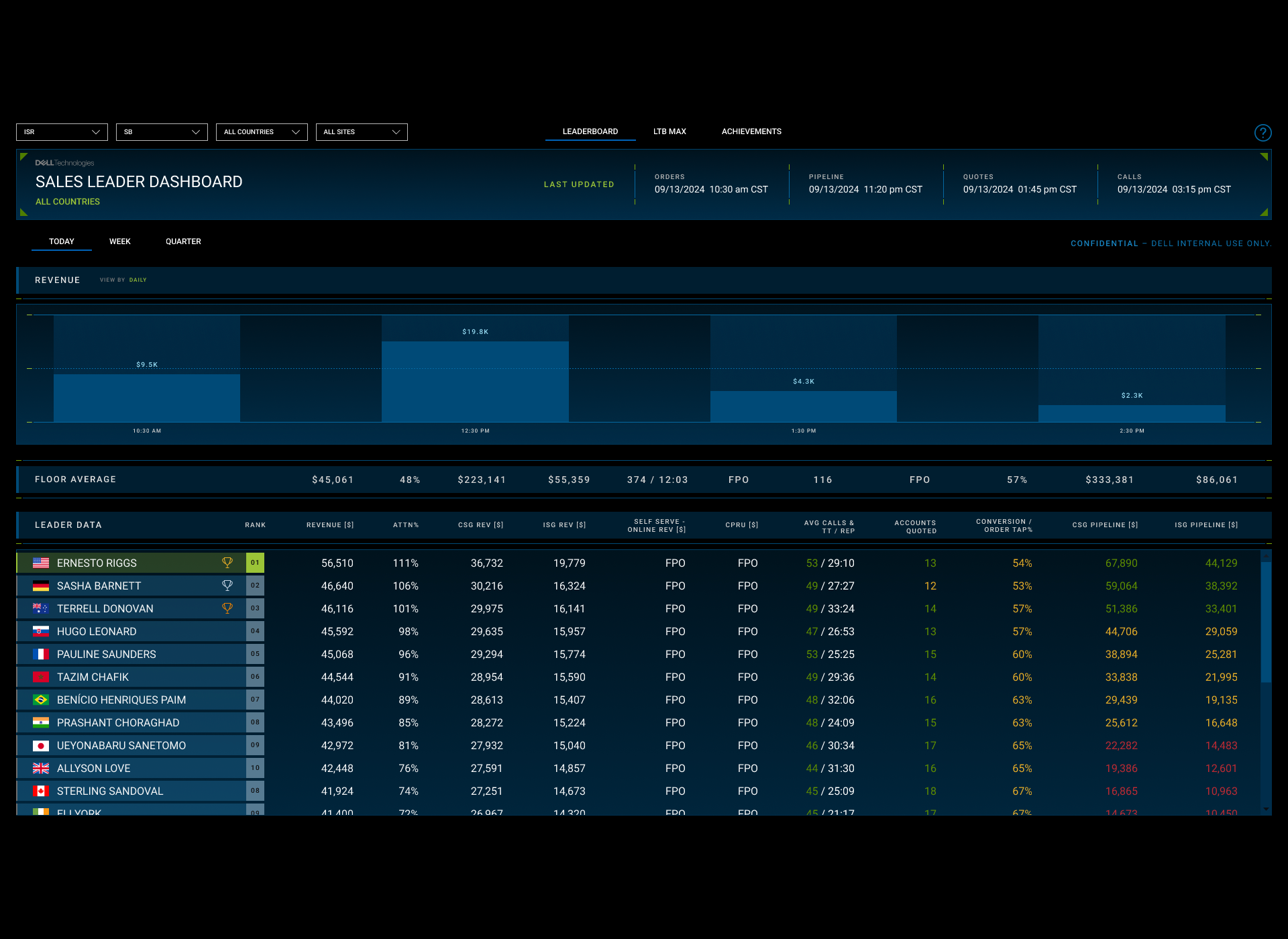Image resolution: width=1288 pixels, height=939 pixels.
Task: Click the All Countries subtitle under dashboard title
Action: pos(68,202)
